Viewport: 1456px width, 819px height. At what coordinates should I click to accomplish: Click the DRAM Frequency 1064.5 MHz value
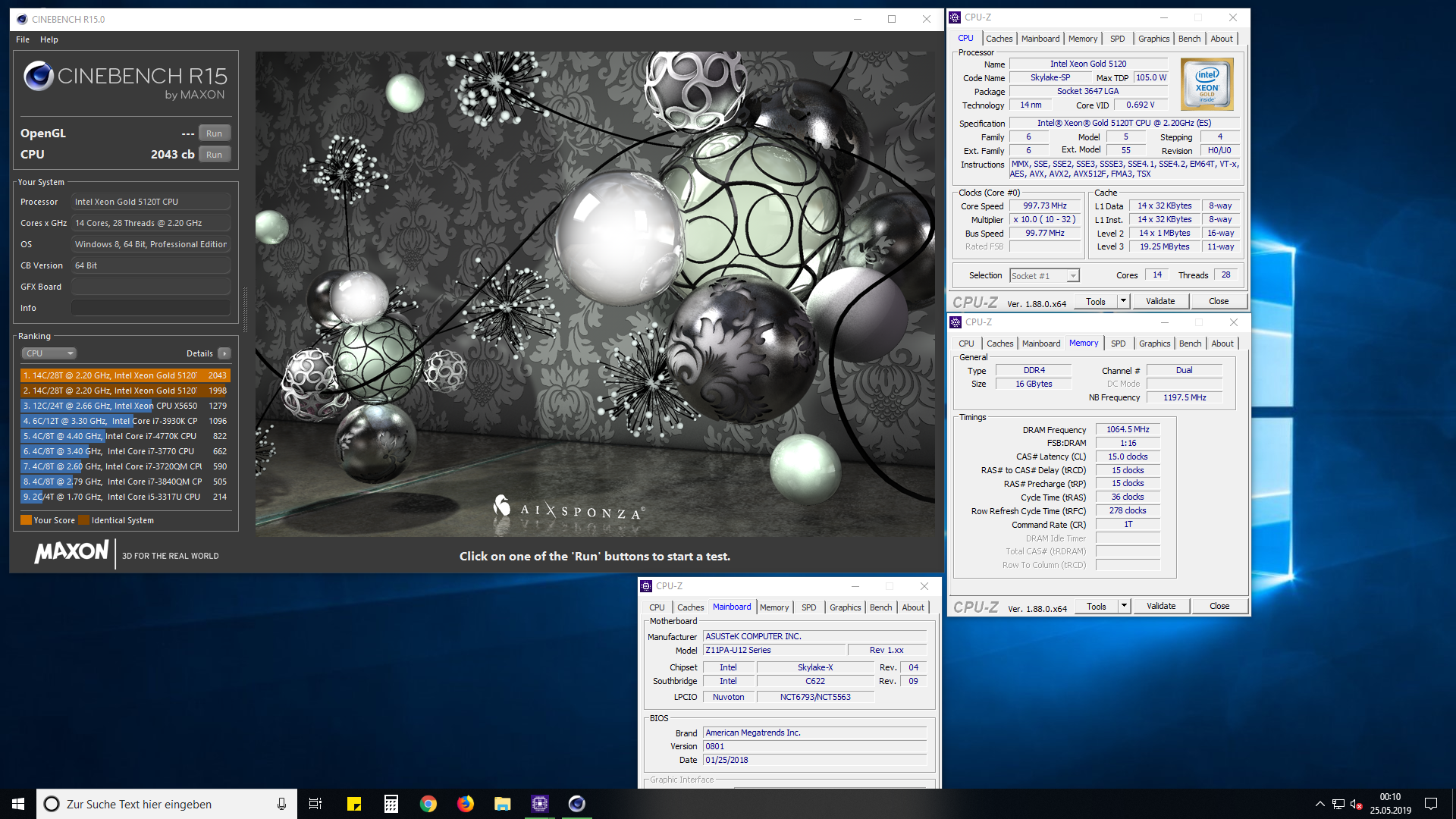pos(1128,429)
